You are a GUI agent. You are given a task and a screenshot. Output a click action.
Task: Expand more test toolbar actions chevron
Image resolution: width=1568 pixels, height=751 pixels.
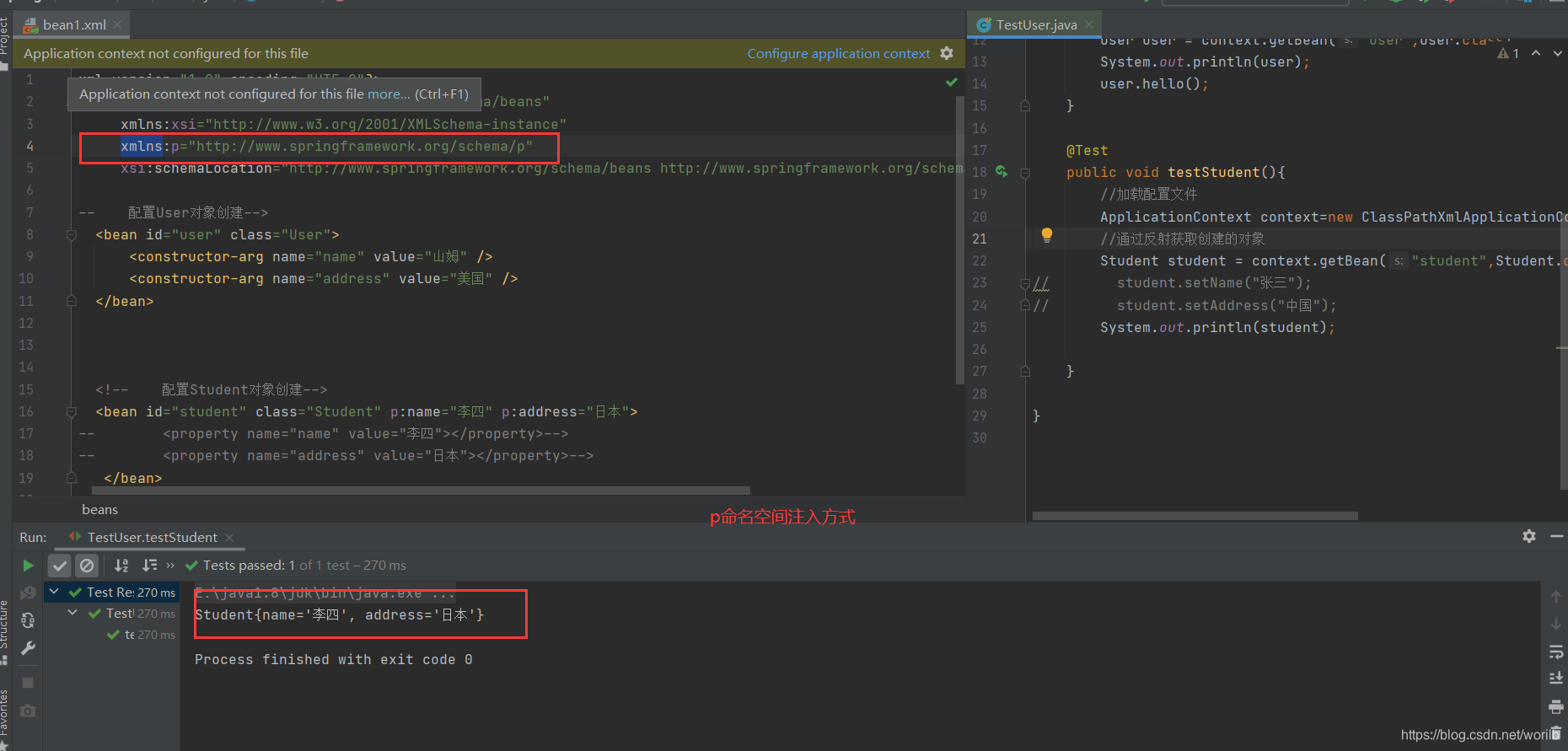(170, 566)
